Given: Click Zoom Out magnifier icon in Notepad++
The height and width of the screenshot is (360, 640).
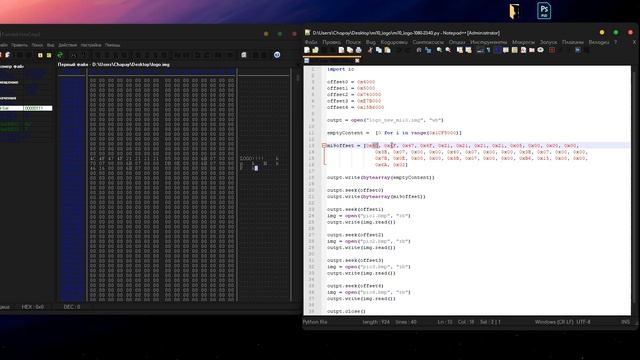Looking at the screenshot, I should [x=448, y=50].
